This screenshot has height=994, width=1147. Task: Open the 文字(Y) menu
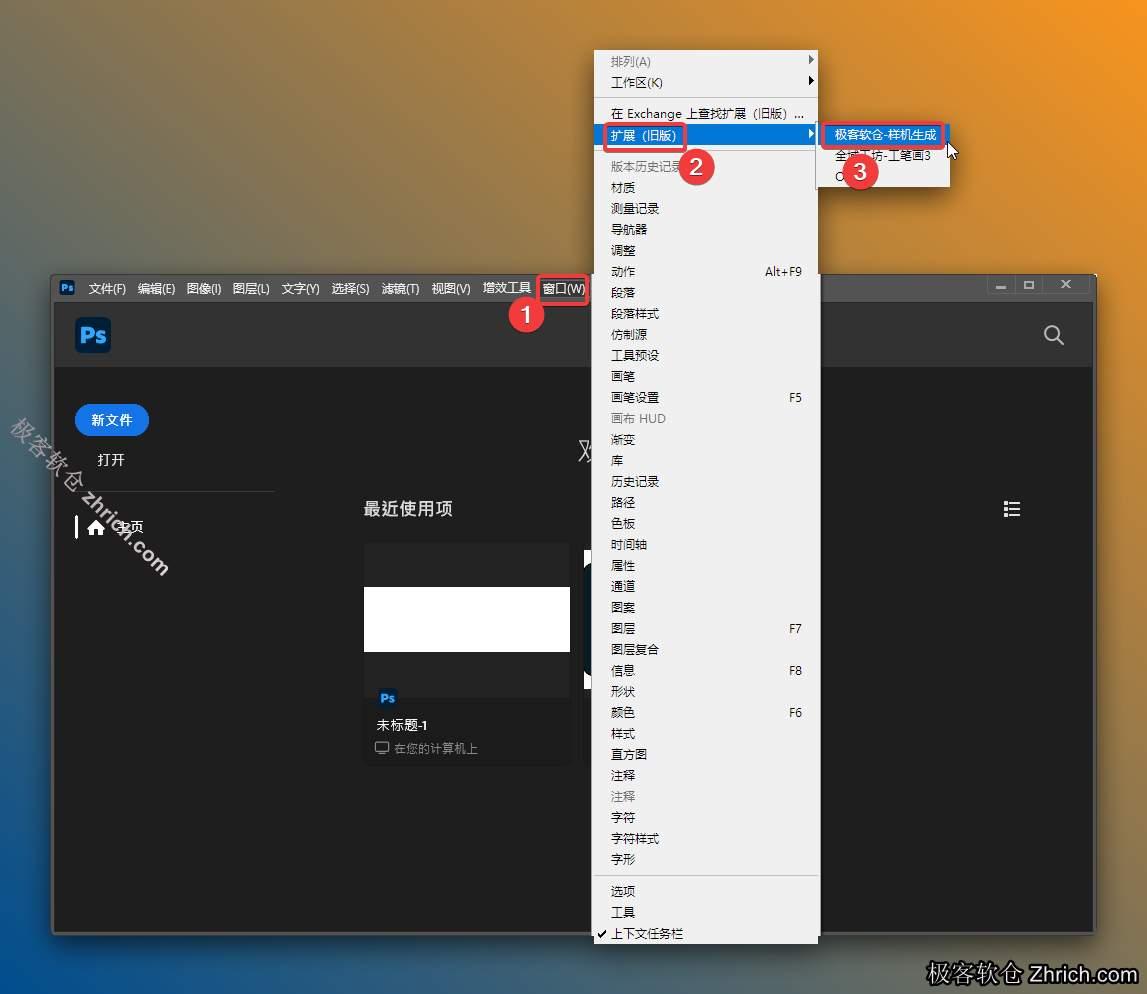pyautogui.click(x=301, y=289)
